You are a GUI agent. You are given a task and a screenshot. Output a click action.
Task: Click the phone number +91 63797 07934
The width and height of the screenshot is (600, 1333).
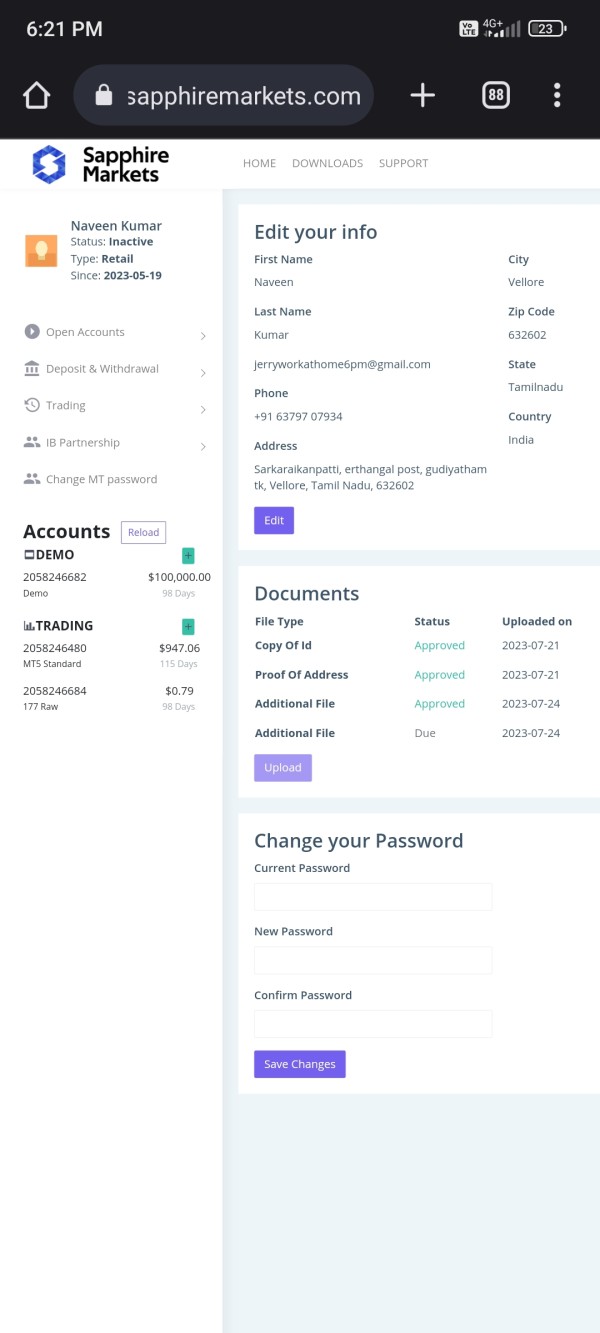point(298,416)
